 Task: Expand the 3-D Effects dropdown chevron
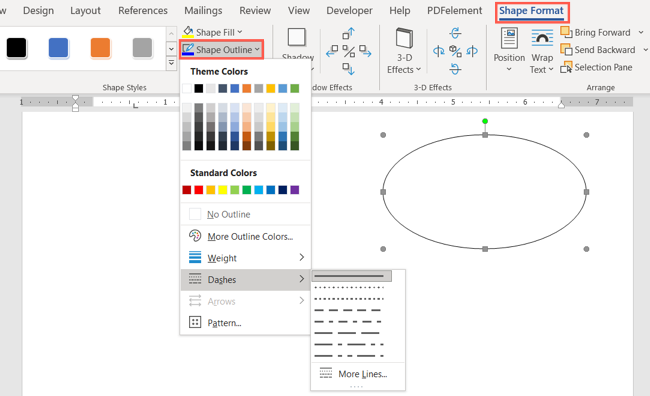point(418,69)
